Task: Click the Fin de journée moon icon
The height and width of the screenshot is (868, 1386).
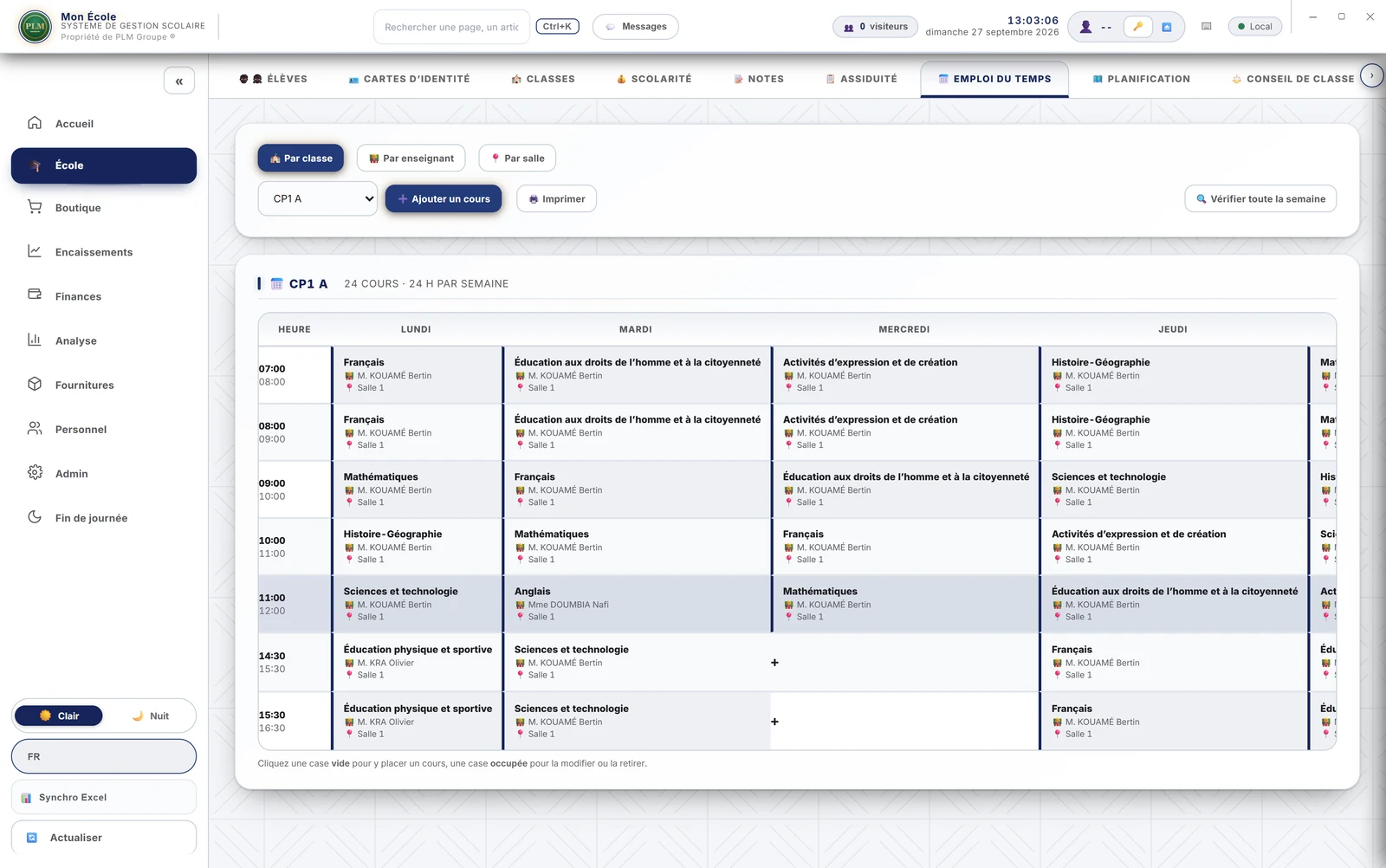Action: click(35, 516)
